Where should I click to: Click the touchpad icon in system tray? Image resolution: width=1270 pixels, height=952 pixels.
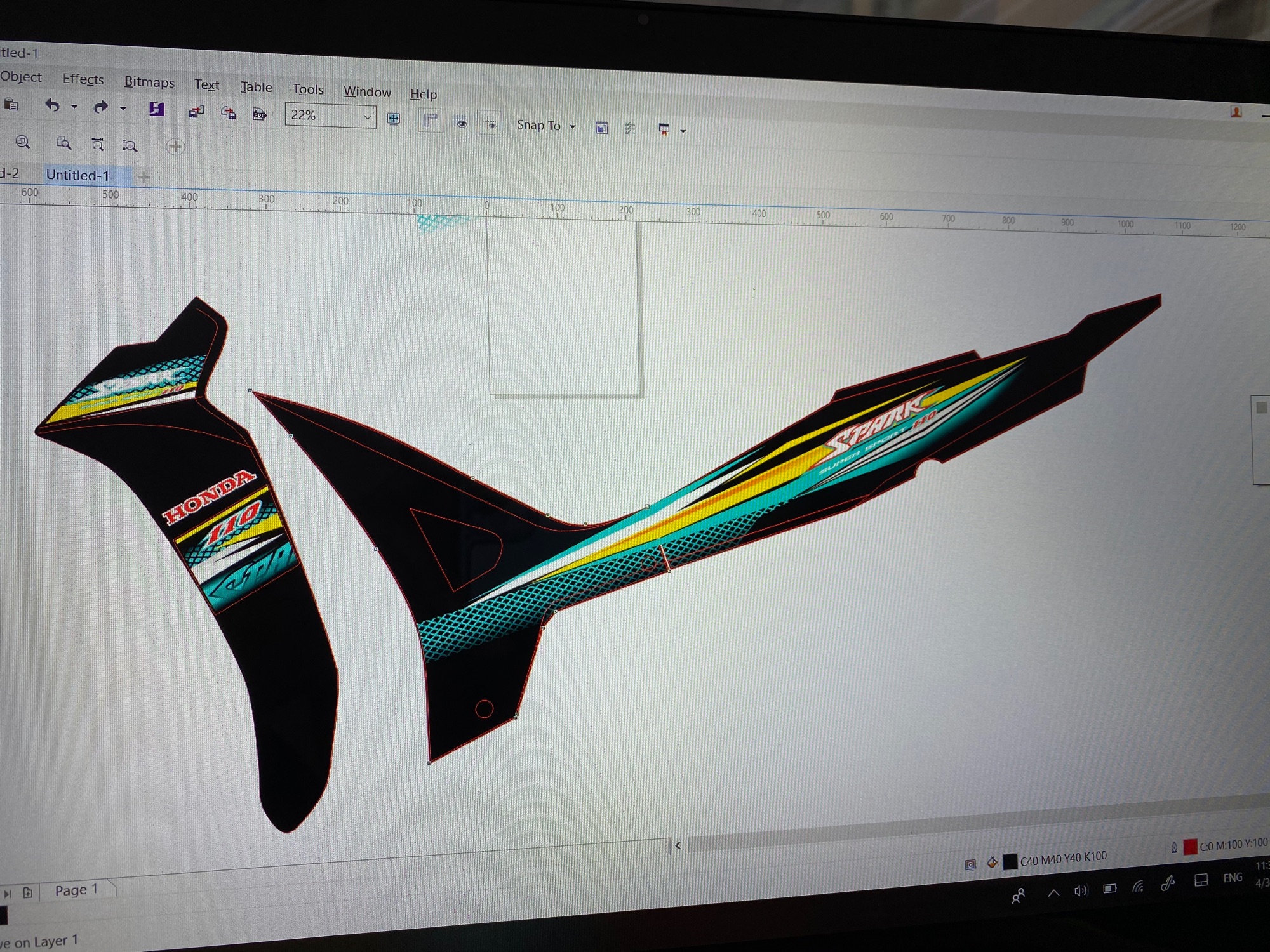1201,880
